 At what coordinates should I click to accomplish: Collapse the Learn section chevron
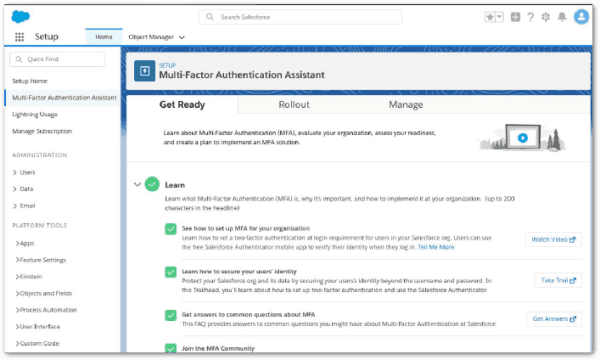(137, 184)
